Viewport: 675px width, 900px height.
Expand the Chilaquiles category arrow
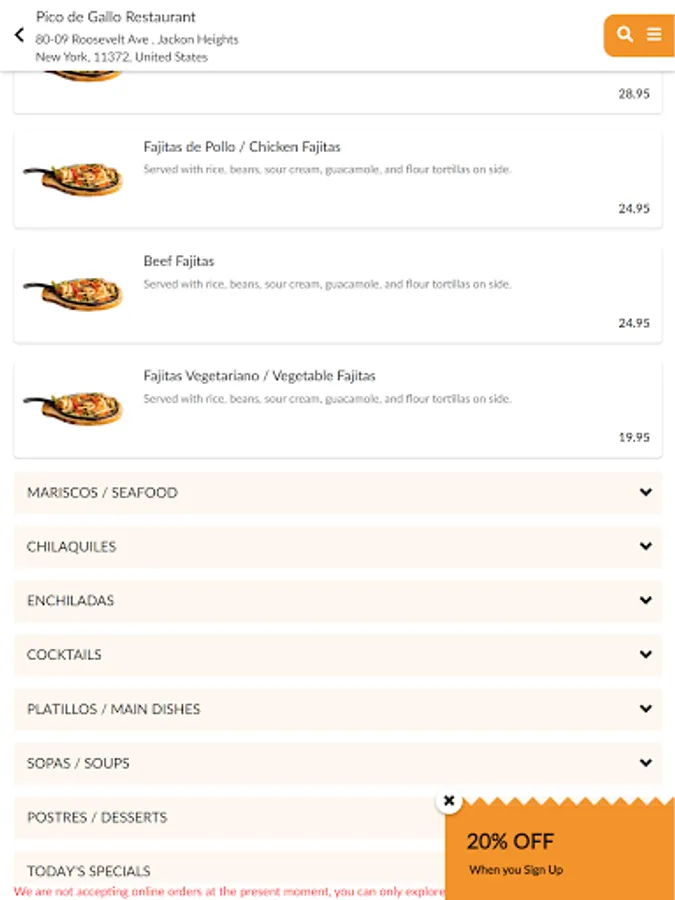point(646,547)
